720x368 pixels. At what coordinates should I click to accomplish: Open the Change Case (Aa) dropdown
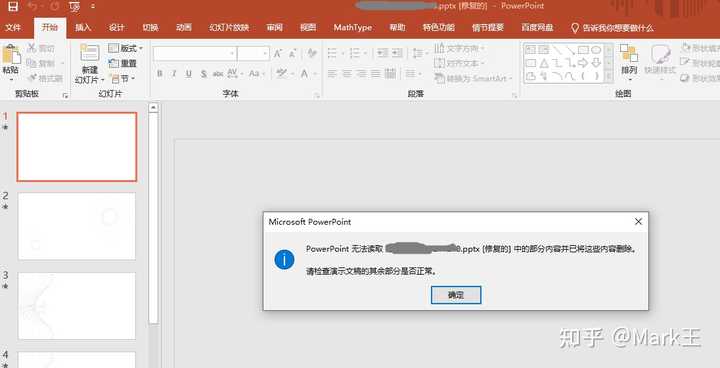257,74
